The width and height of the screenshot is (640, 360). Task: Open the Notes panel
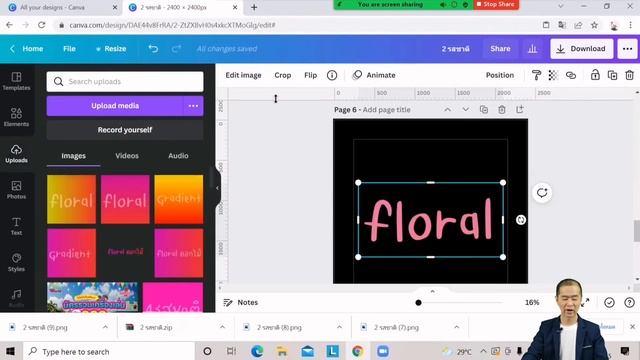point(241,302)
